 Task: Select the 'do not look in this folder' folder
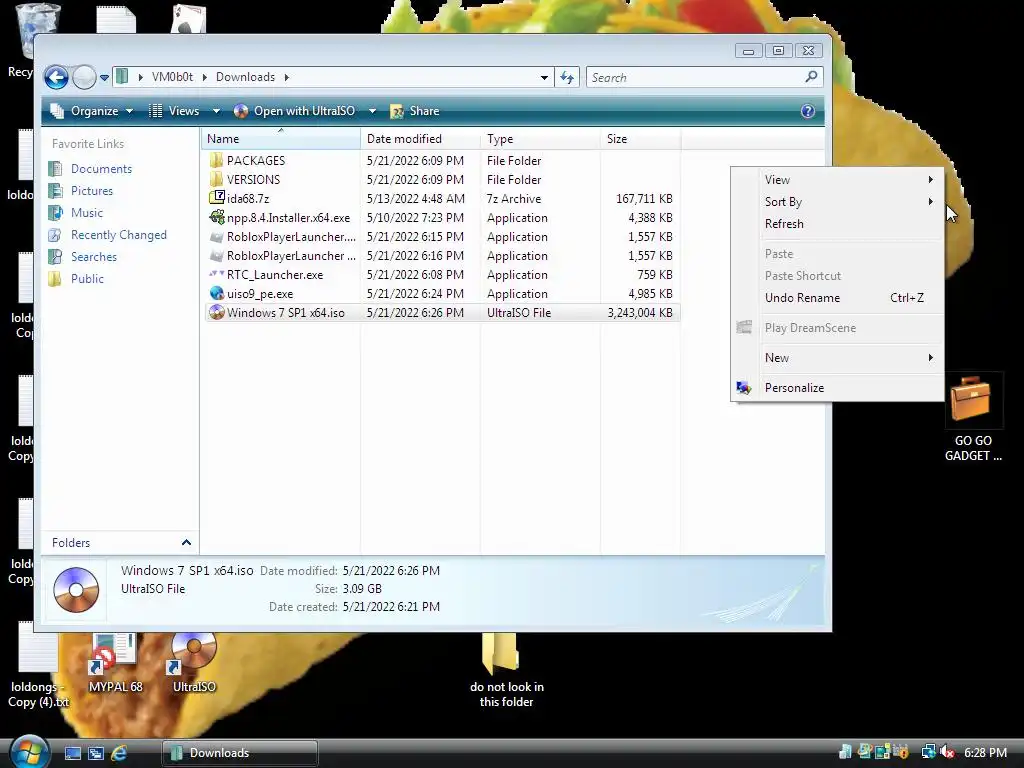click(x=507, y=671)
